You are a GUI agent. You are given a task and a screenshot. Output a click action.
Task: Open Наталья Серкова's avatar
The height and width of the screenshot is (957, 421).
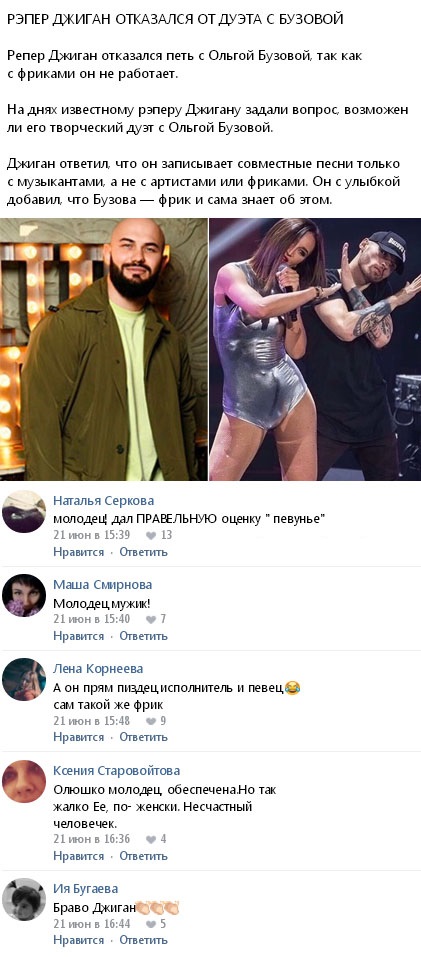(x=24, y=511)
